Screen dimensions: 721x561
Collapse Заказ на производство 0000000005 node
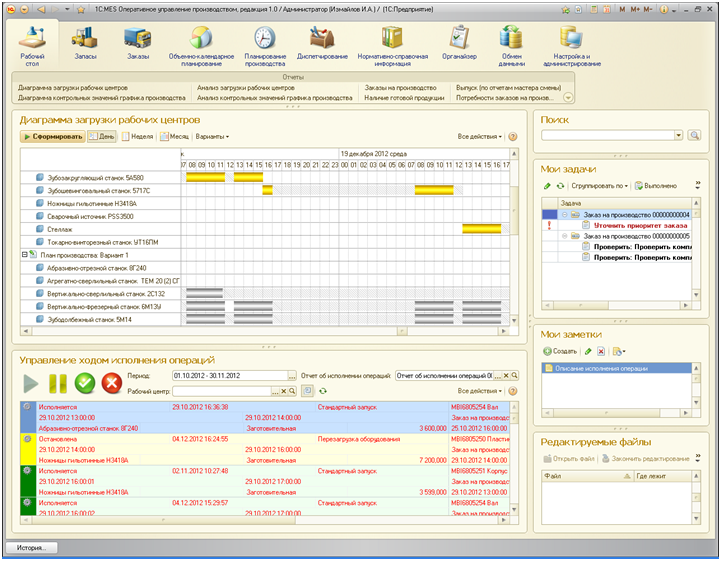pos(565,236)
